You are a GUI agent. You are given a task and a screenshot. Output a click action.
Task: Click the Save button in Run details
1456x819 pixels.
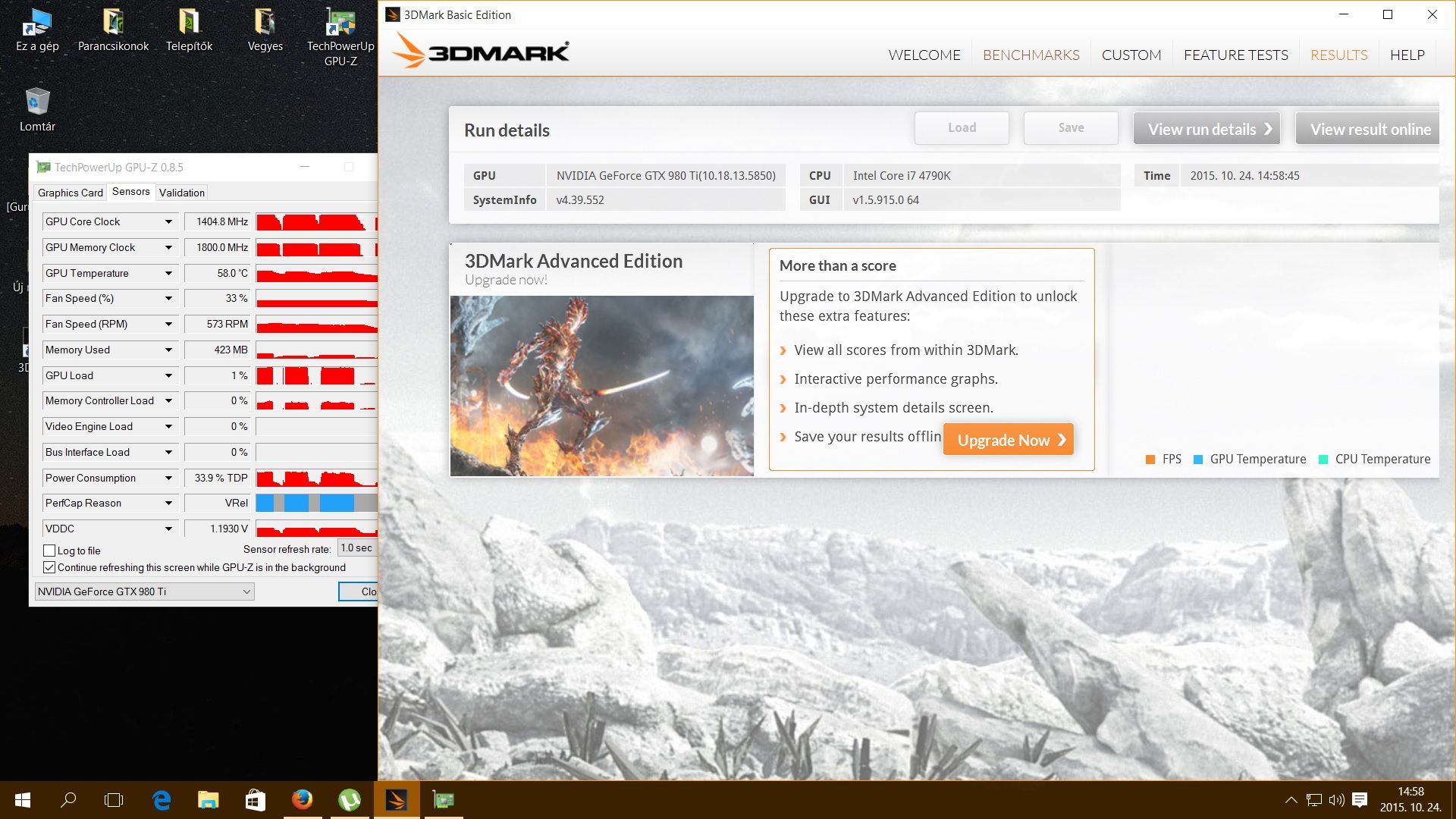point(1071,128)
